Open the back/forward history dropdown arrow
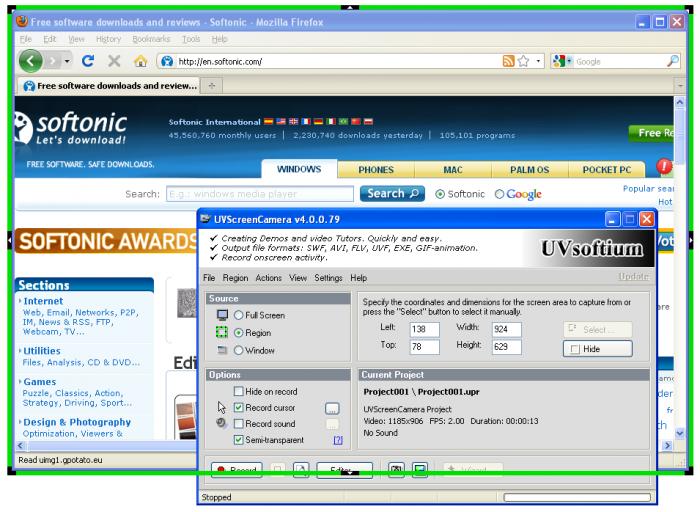700x512 pixels. click(x=67, y=61)
